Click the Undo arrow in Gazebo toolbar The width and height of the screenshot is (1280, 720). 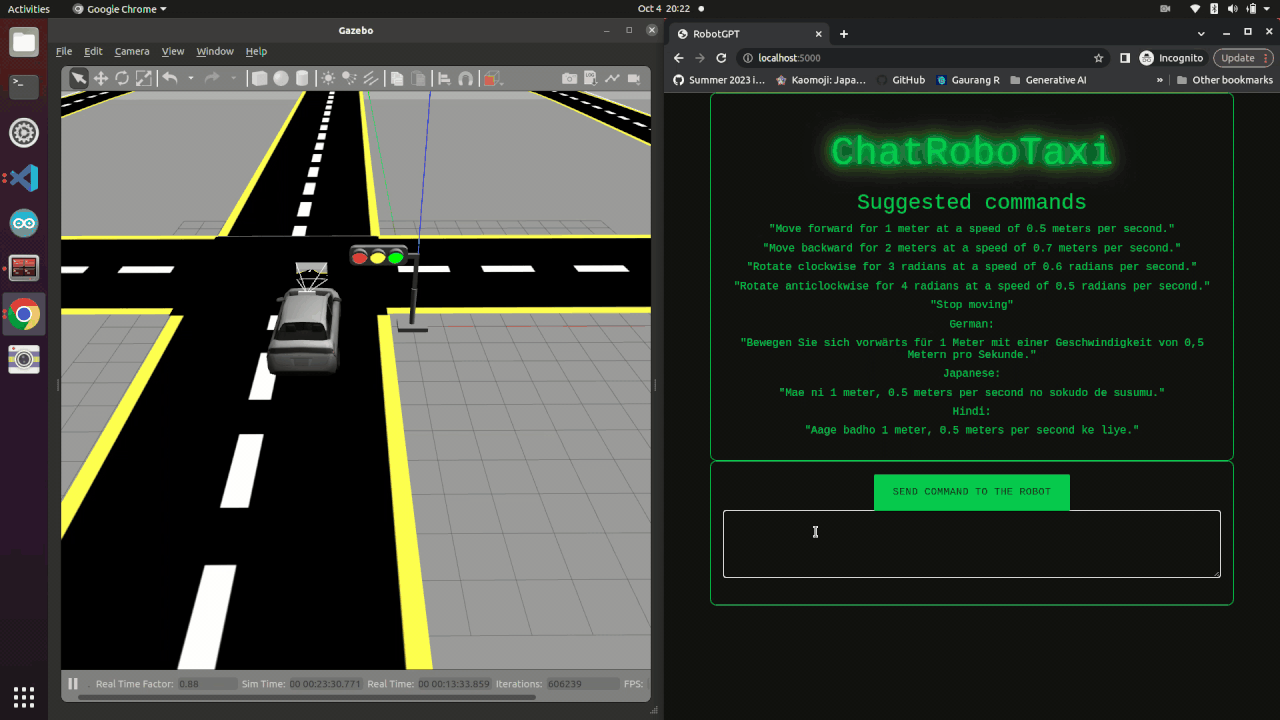170,79
